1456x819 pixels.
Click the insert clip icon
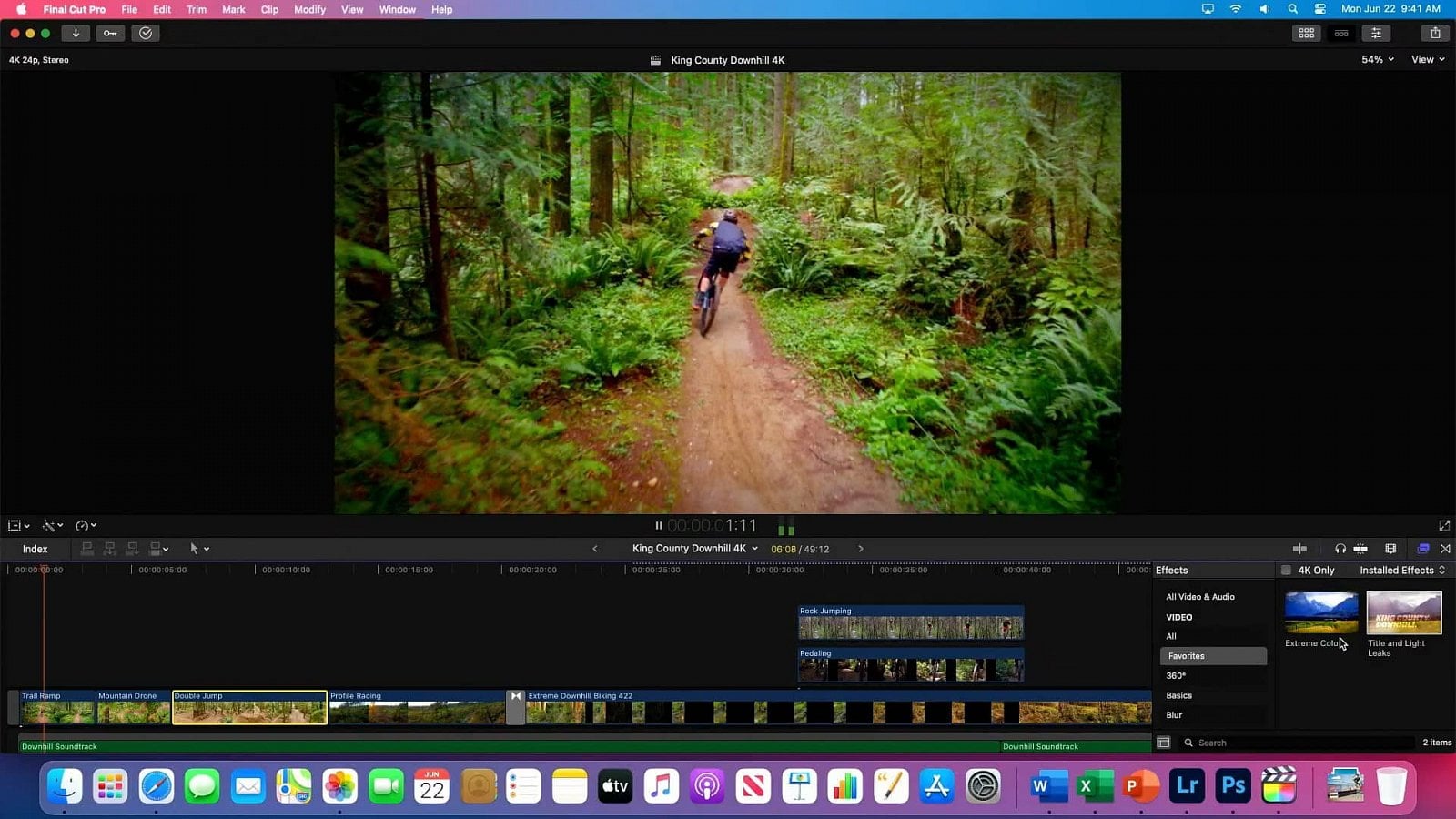pyautogui.click(x=110, y=549)
